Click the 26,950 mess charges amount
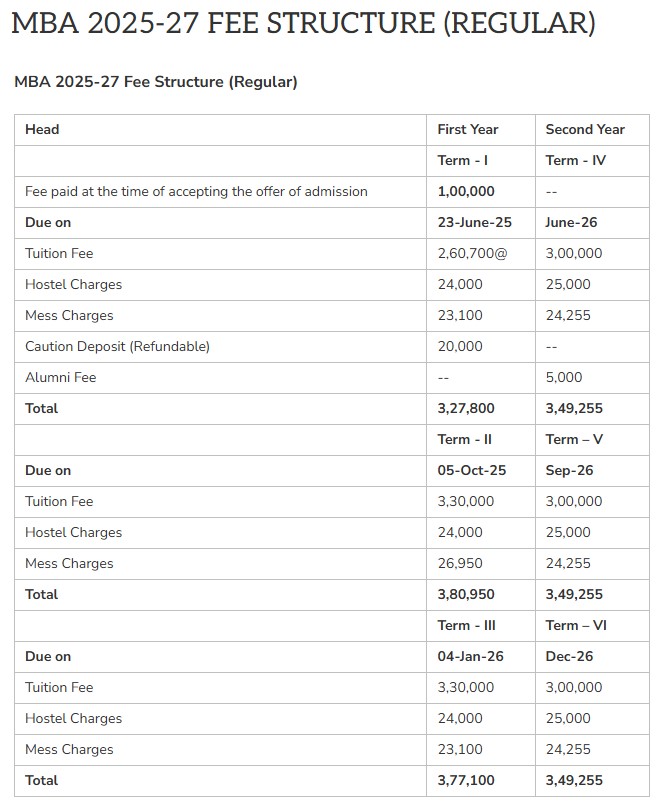Viewport: 660px width, 802px height. 460,563
